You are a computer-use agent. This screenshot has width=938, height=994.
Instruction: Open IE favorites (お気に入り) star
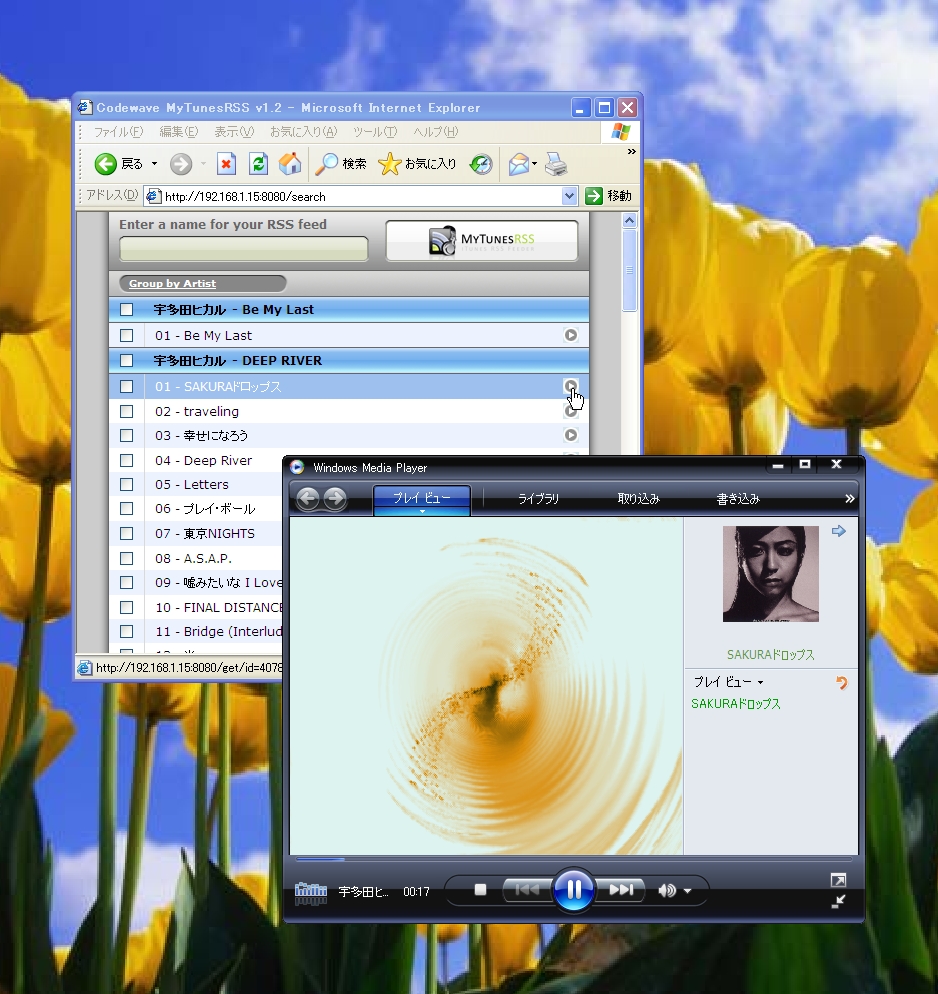[x=417, y=164]
